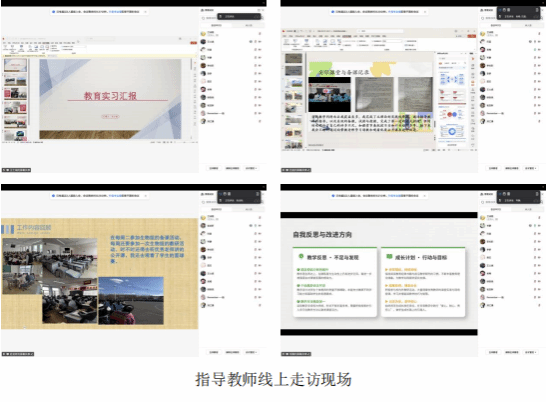Image resolution: width=546 pixels, height=402 pixels.
Task: Click the WPS zoom slider below the 见习课堂 slide
Action: point(459,150)
